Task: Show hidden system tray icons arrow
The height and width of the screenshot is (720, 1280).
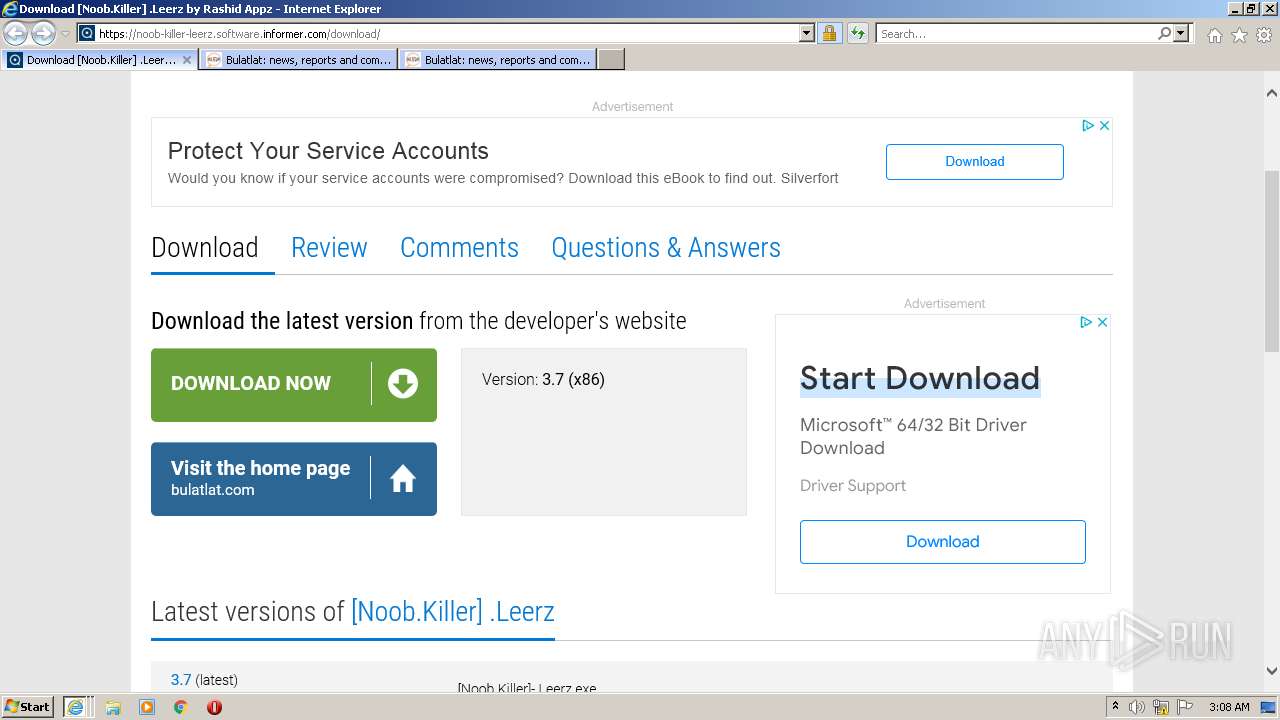Action: pos(1115,707)
